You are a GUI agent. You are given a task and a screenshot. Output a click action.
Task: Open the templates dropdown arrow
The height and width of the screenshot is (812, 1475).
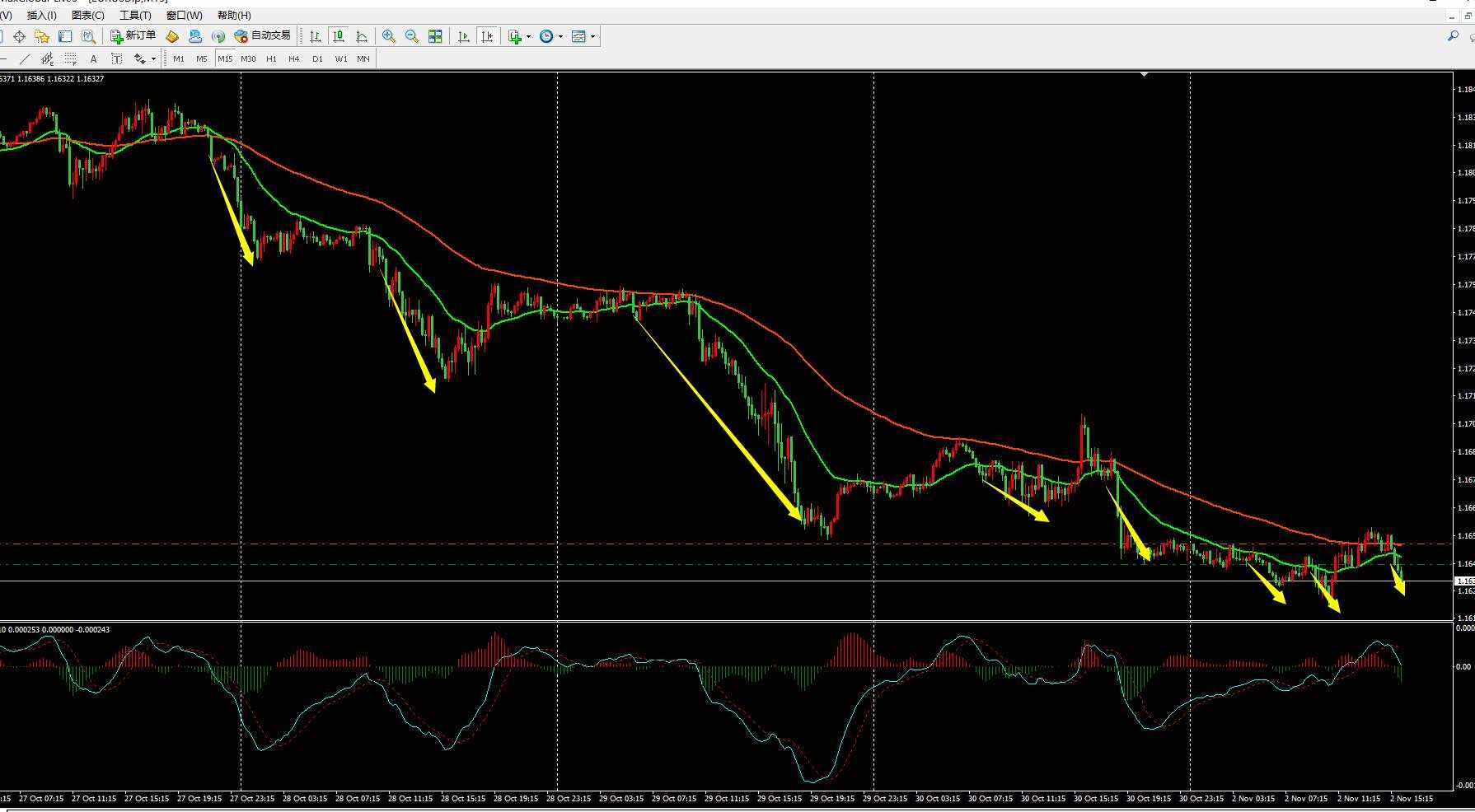pyautogui.click(x=592, y=36)
